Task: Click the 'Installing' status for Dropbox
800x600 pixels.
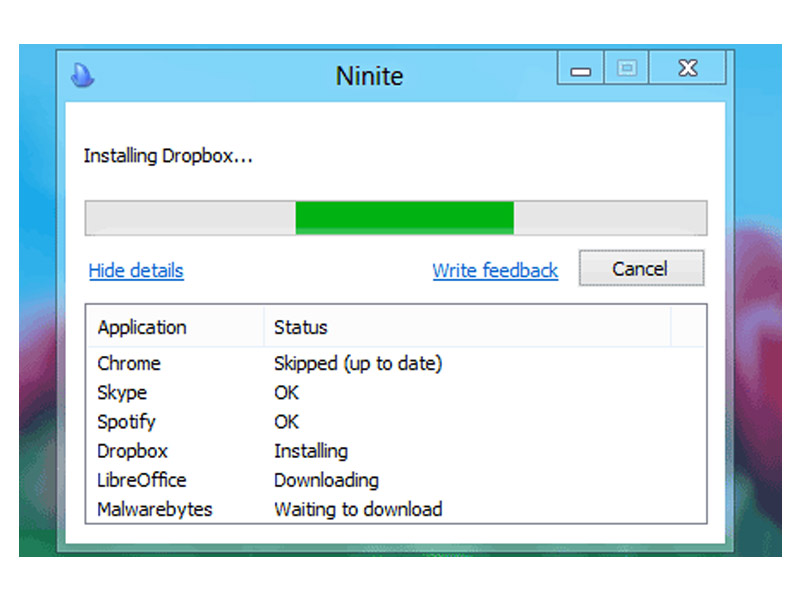Action: [x=311, y=451]
